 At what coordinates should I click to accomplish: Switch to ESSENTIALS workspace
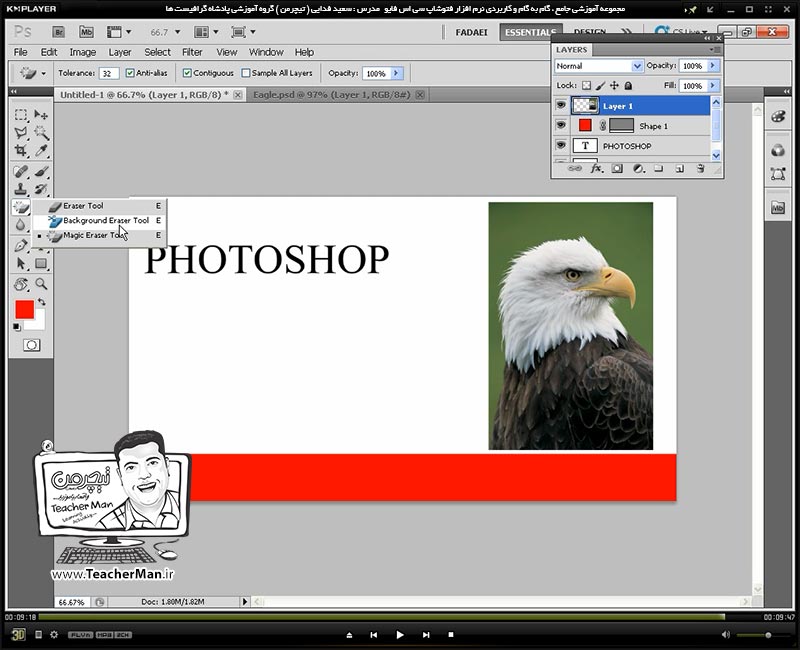pos(531,32)
